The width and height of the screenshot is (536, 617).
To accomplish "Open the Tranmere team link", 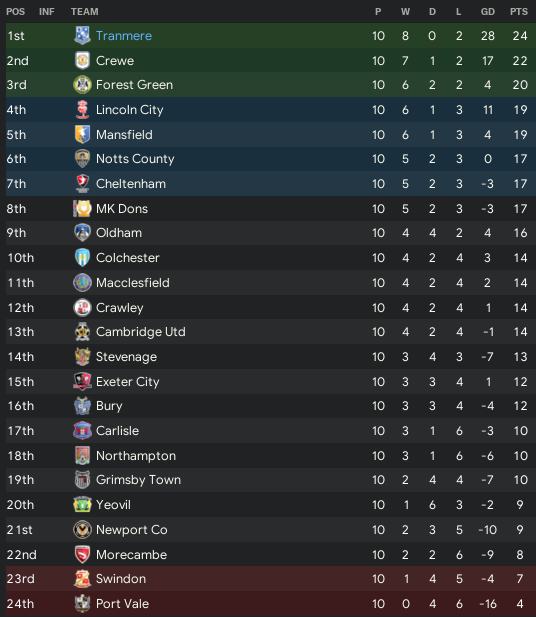I will tap(124, 36).
